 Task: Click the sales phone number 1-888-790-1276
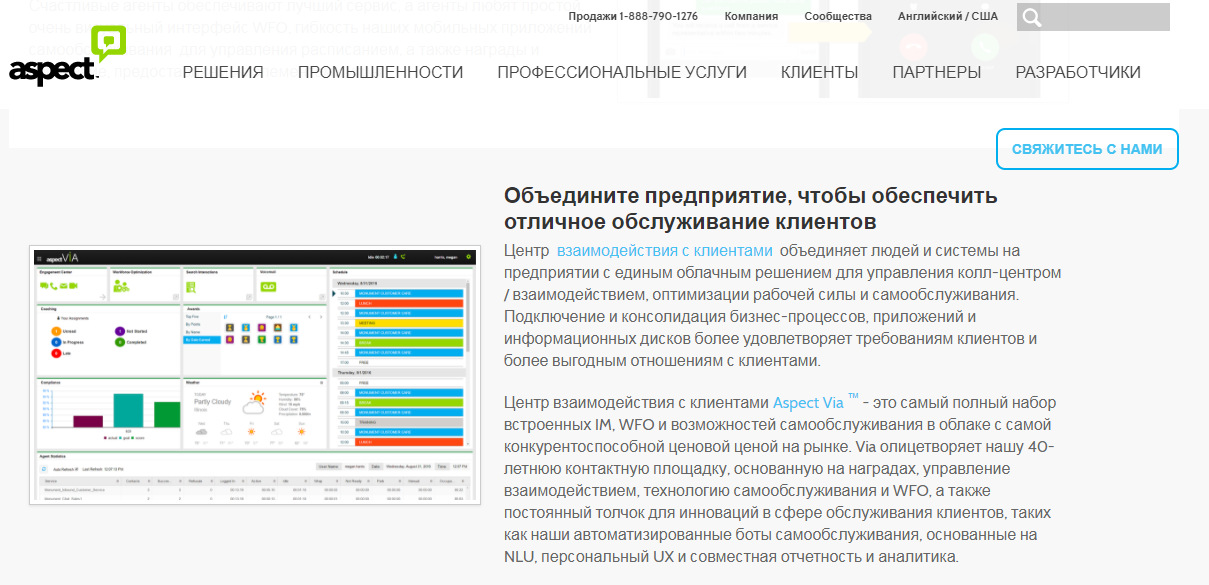click(658, 16)
